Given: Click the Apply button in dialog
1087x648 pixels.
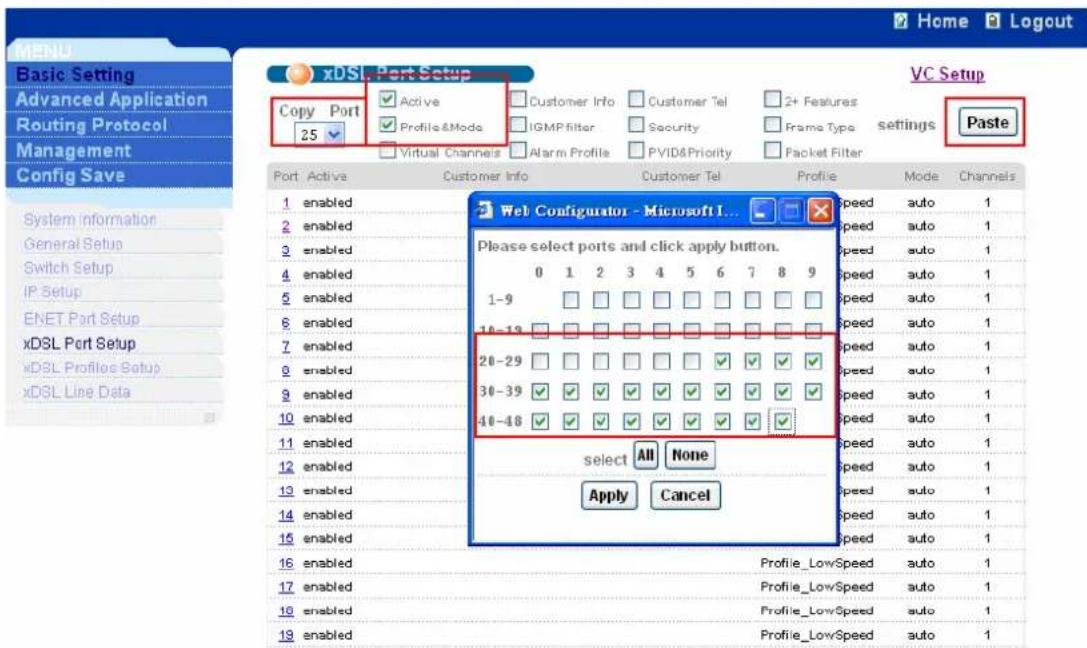Looking at the screenshot, I should (609, 496).
